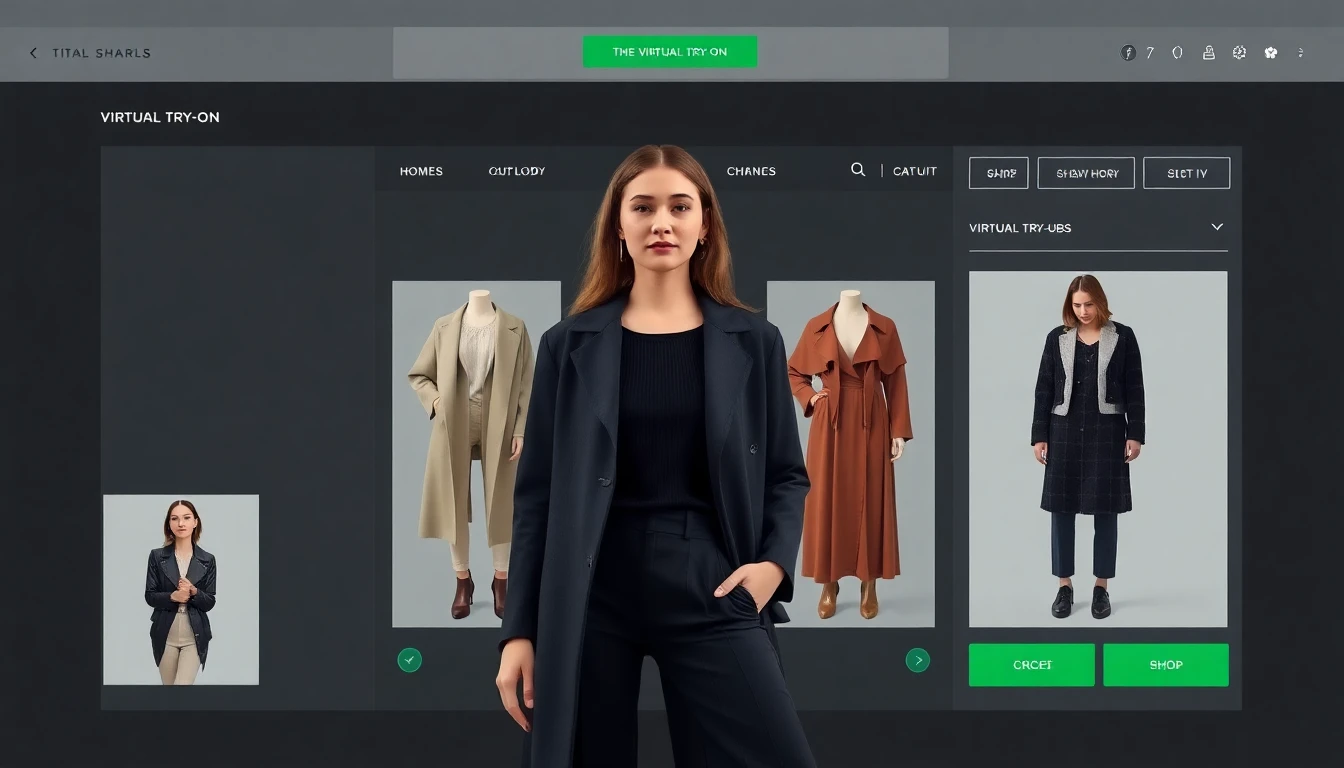Switch to the Chanes menu item
Viewport: 1344px width, 768px height.
coord(751,171)
